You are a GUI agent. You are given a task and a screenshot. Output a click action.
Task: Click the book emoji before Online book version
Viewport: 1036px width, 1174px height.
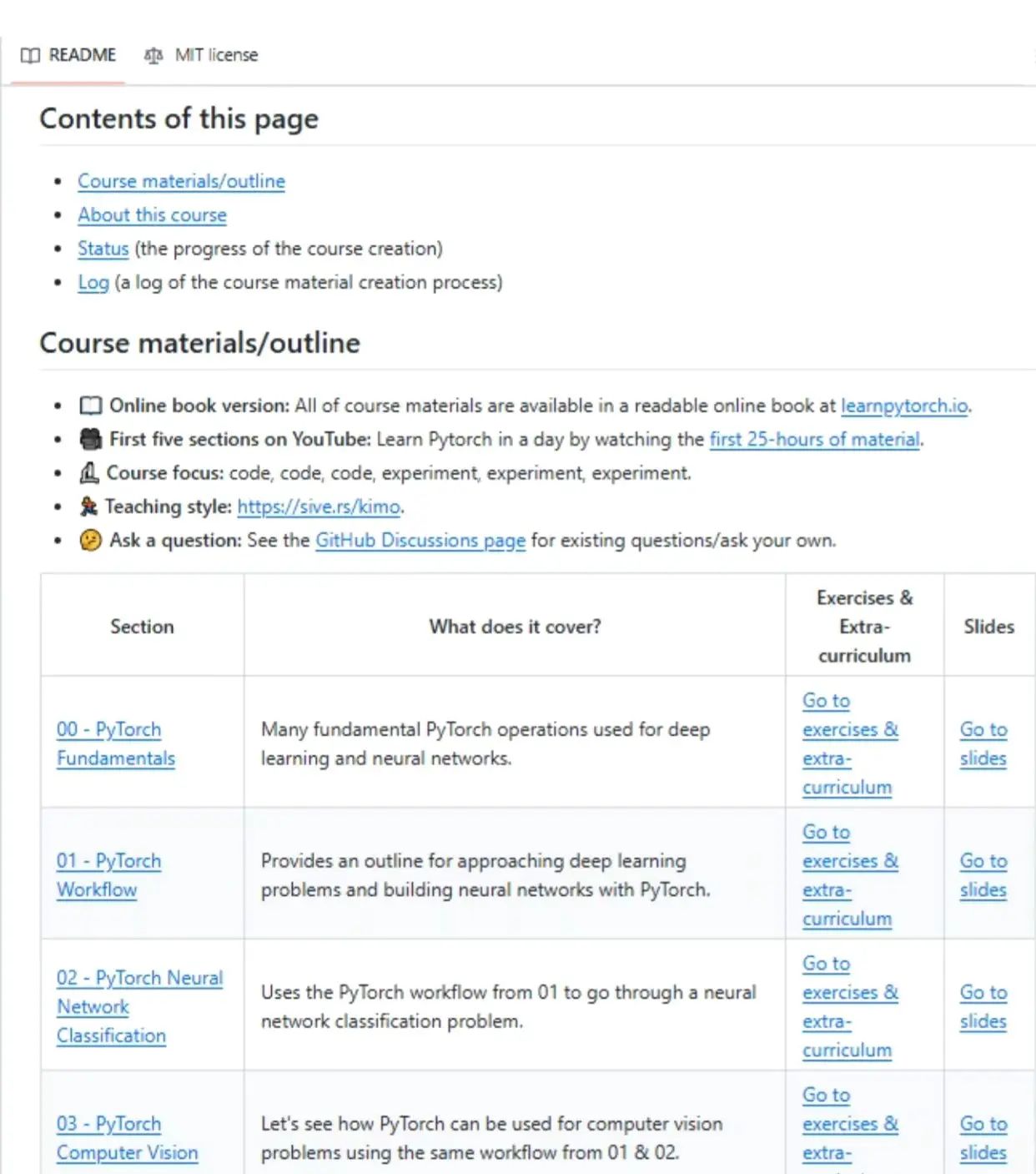[x=90, y=406]
